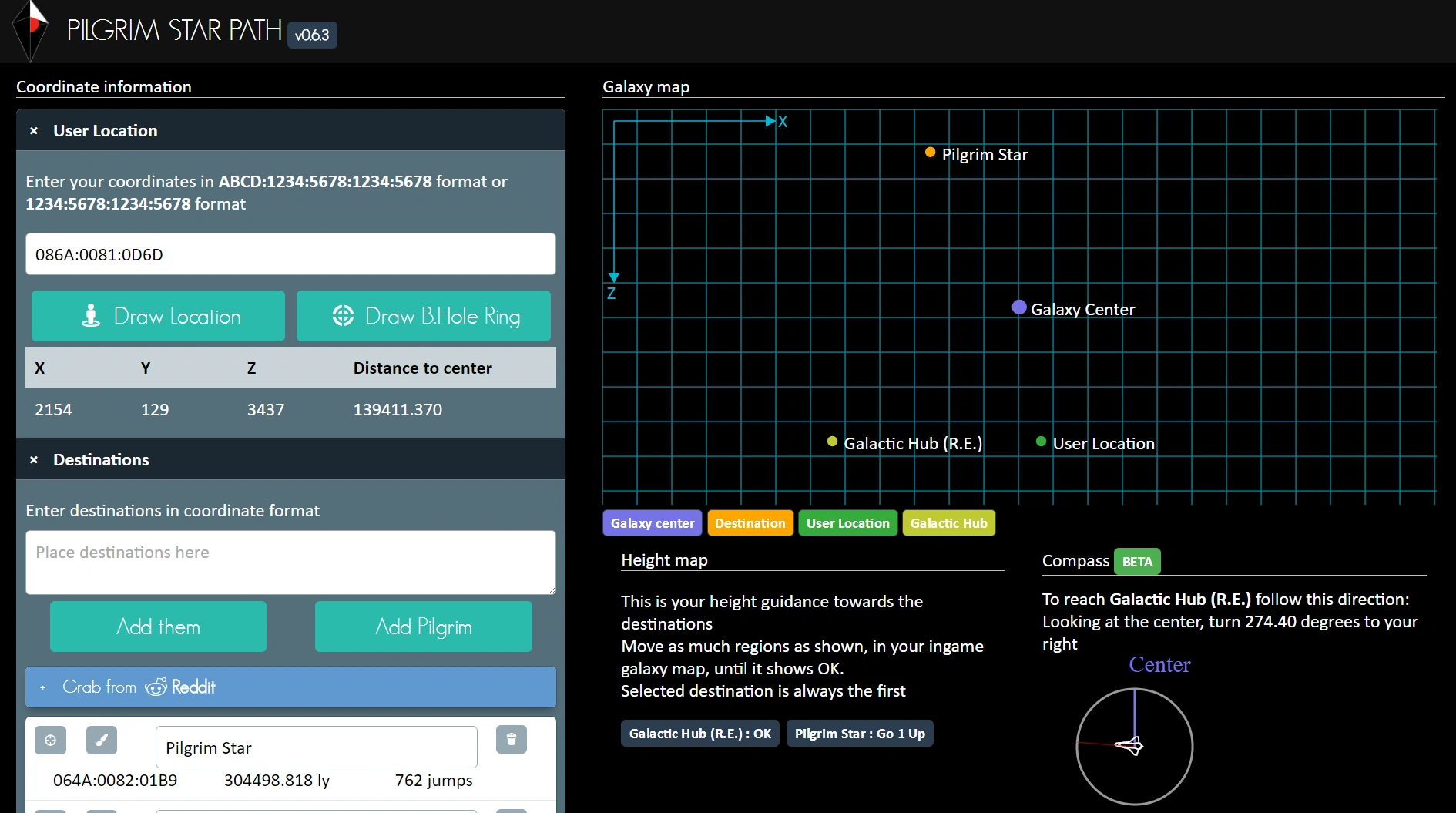Click the paintbrush icon beside Pilgrim Star
1456x813 pixels.
coord(101,741)
